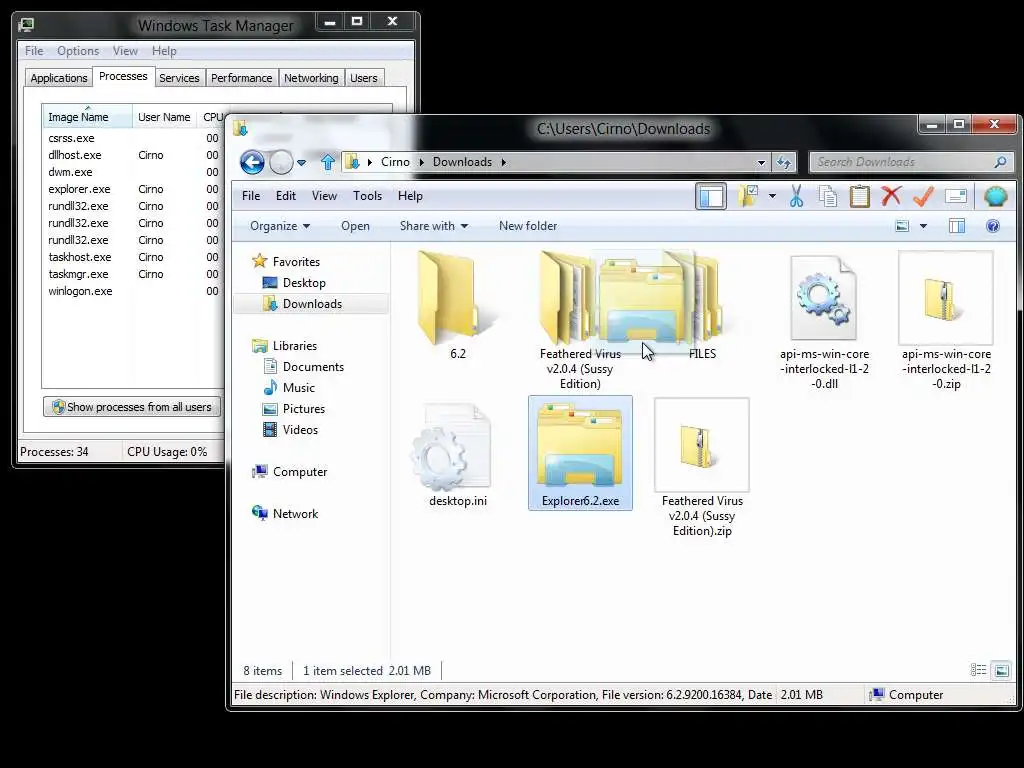The image size is (1024, 768).
Task: Open the Organize dropdown
Action: [x=280, y=226]
